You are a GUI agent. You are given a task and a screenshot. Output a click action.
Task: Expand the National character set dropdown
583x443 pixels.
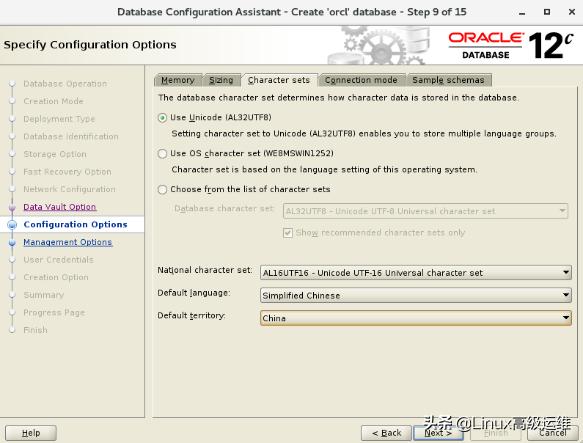[416, 273]
